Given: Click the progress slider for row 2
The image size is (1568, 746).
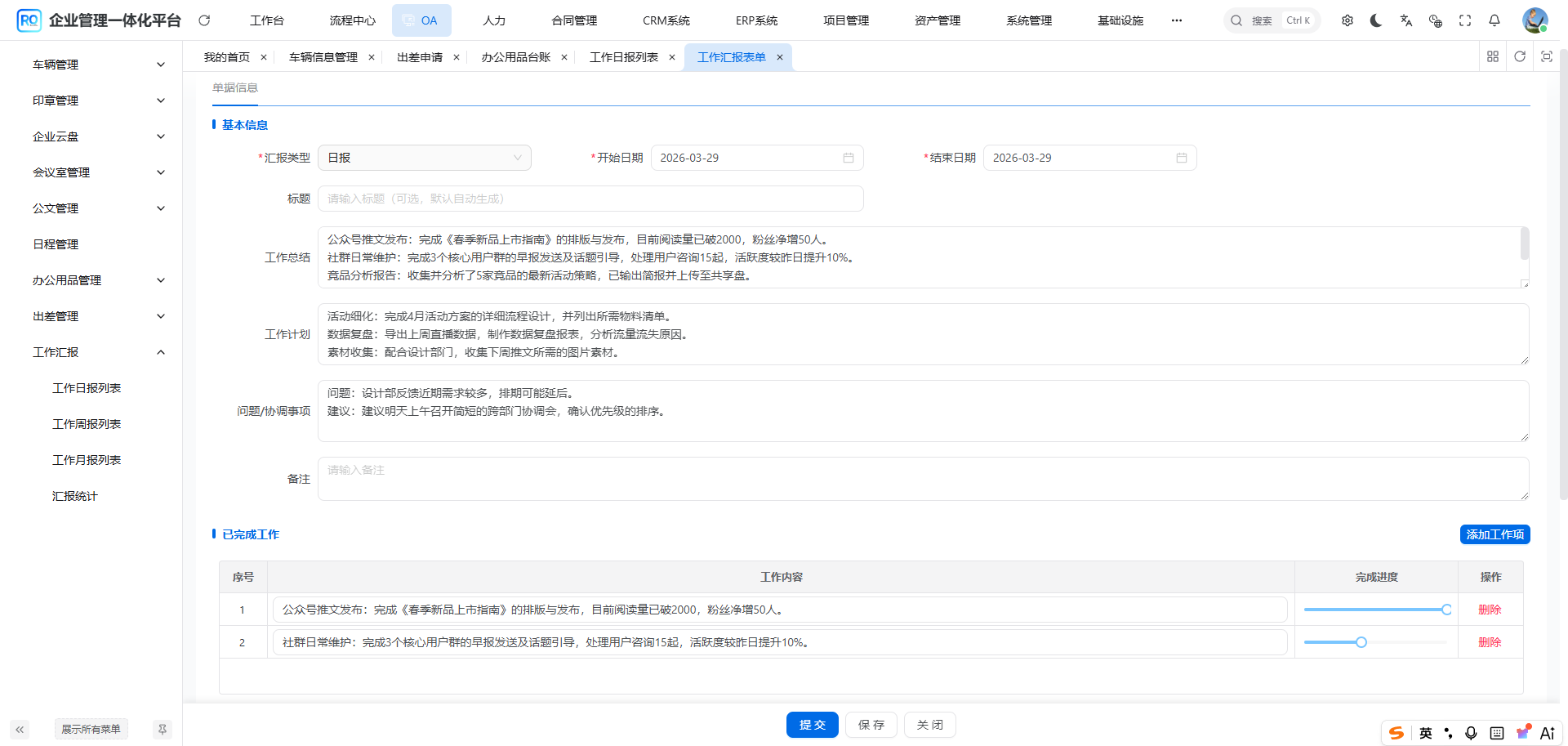Looking at the screenshot, I should click(x=1361, y=642).
